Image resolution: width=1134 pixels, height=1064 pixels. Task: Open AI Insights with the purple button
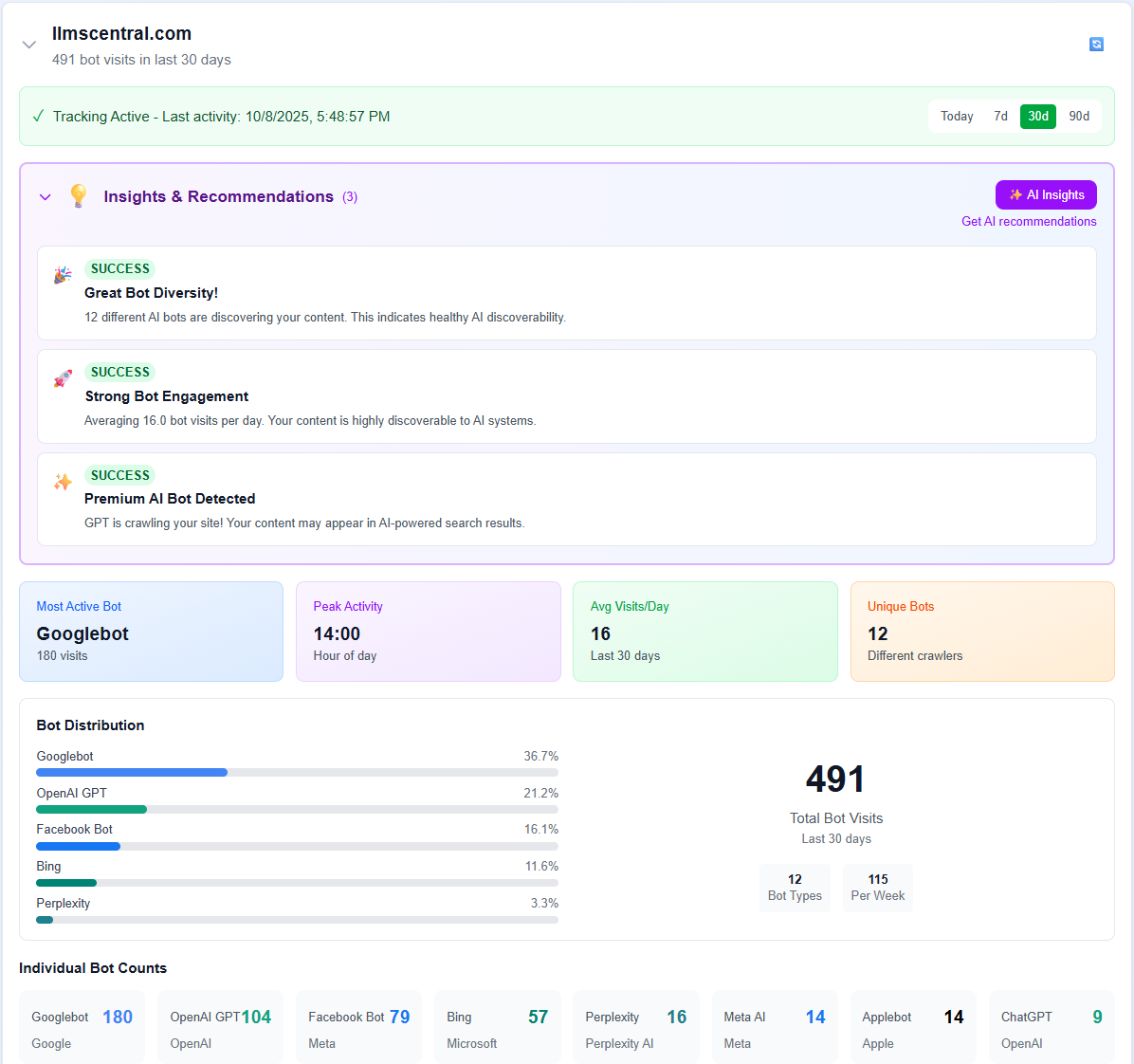click(x=1046, y=194)
